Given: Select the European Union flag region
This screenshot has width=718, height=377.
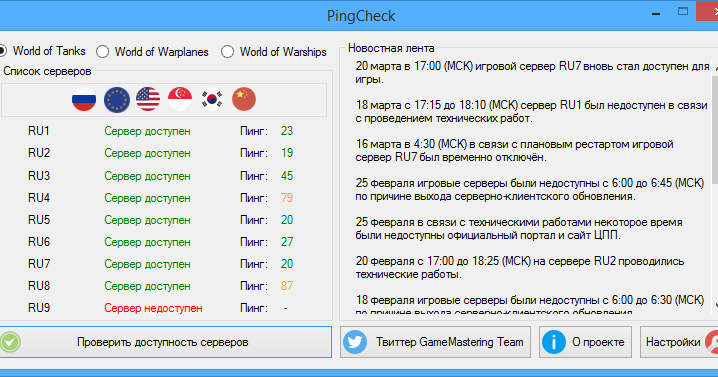Looking at the screenshot, I should (117, 99).
